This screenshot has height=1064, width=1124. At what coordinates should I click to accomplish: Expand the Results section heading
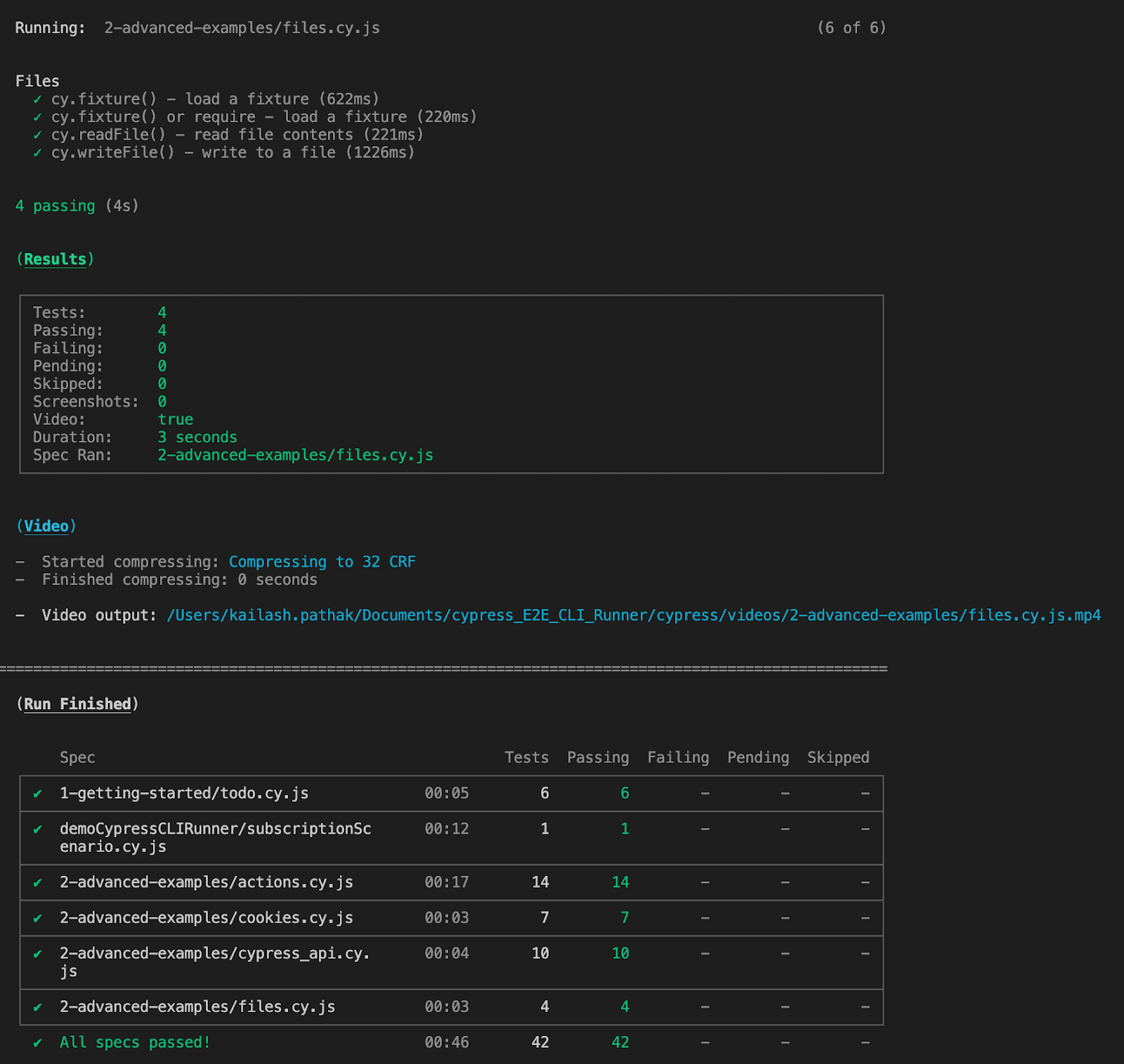coord(55,258)
